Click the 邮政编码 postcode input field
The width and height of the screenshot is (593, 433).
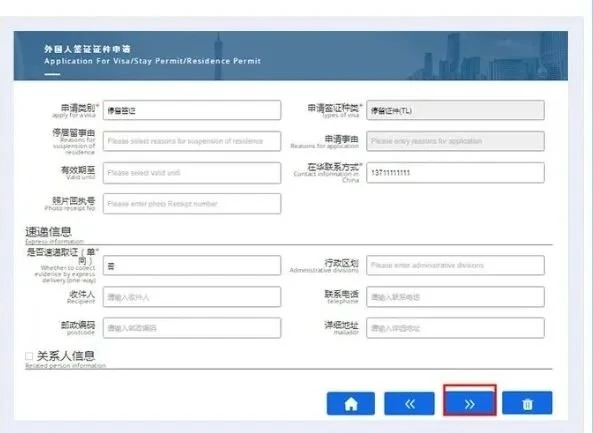coord(192,327)
